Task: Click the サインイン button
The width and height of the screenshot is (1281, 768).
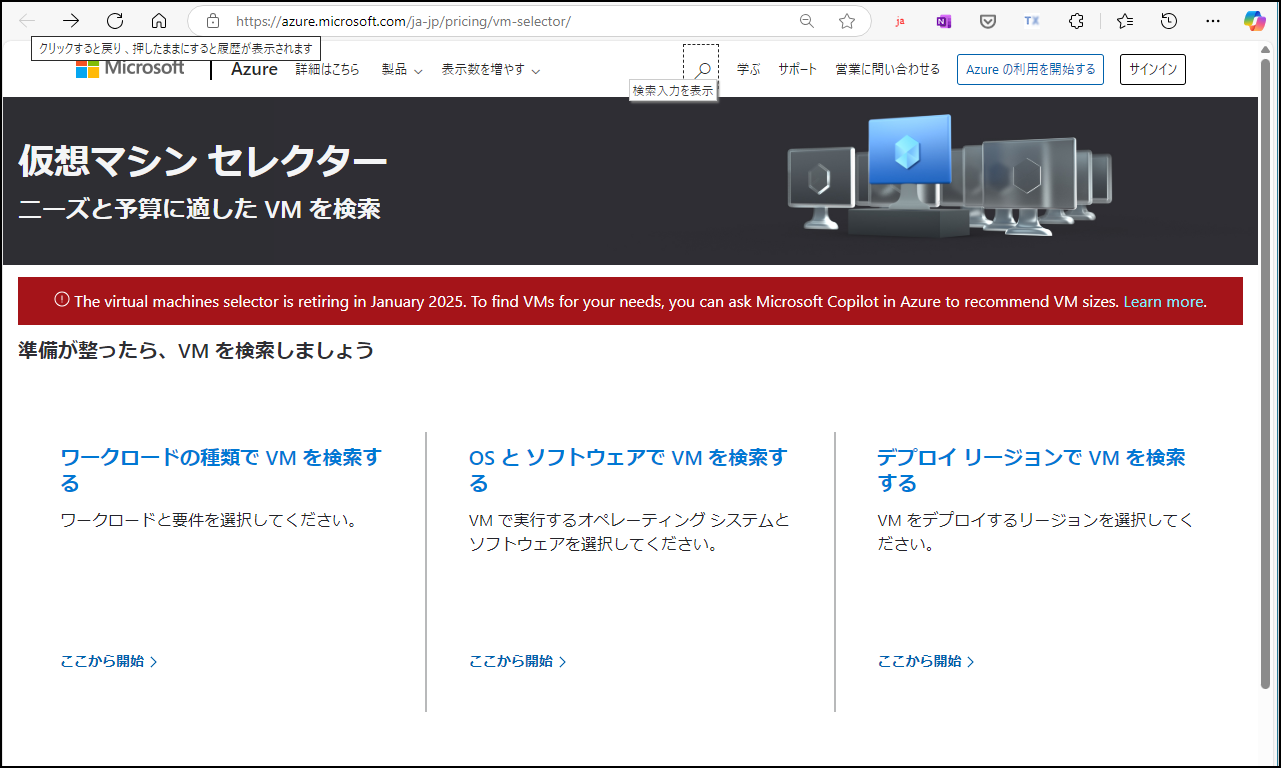Action: pos(1152,69)
